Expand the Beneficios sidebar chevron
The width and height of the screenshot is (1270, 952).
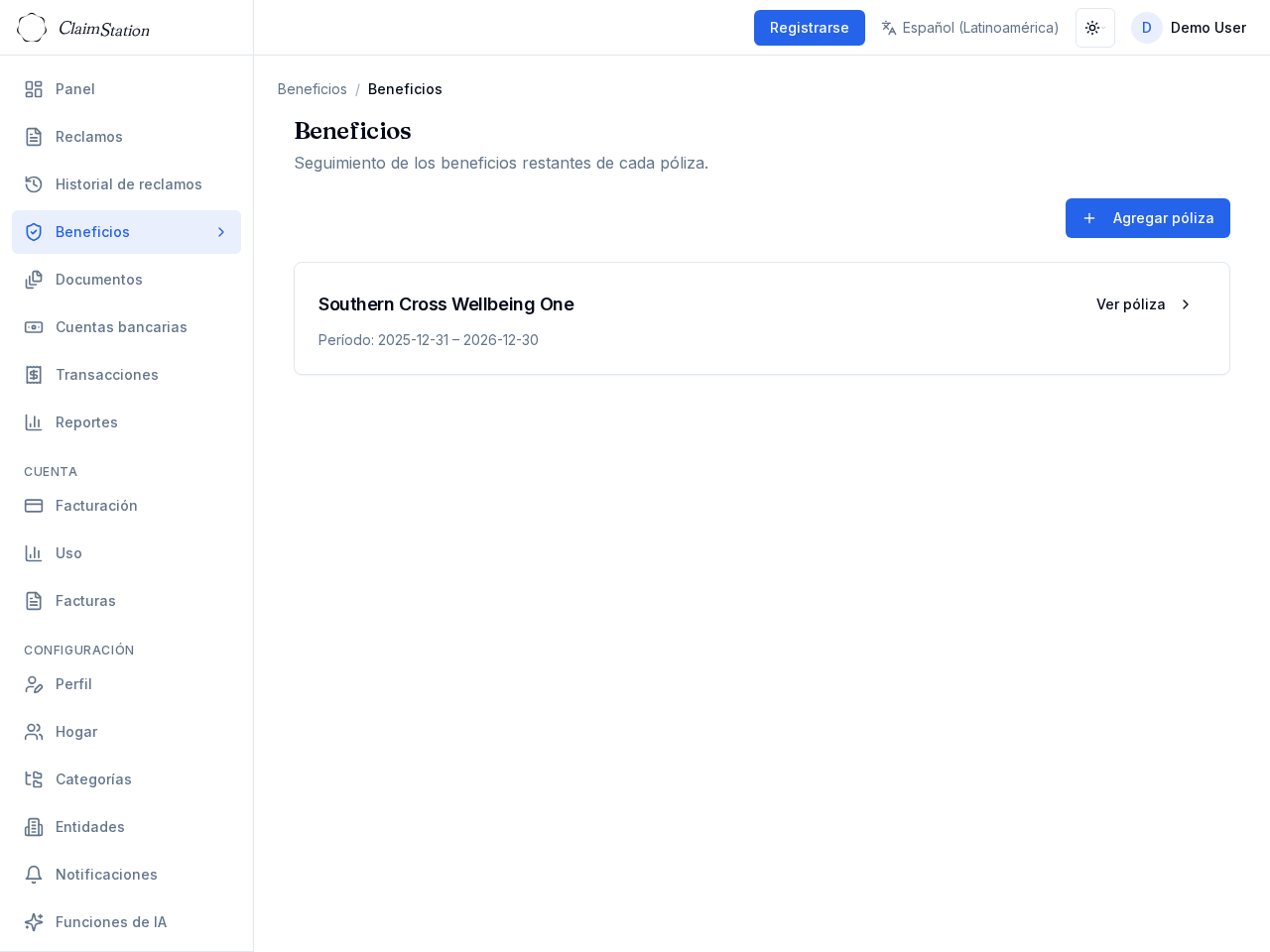pos(221,232)
